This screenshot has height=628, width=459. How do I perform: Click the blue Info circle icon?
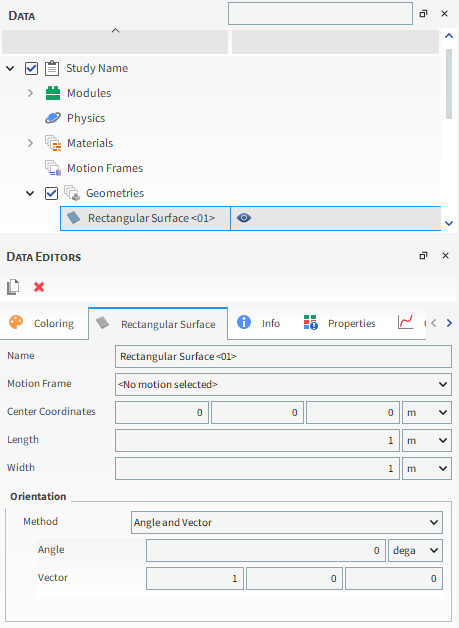(x=244, y=322)
